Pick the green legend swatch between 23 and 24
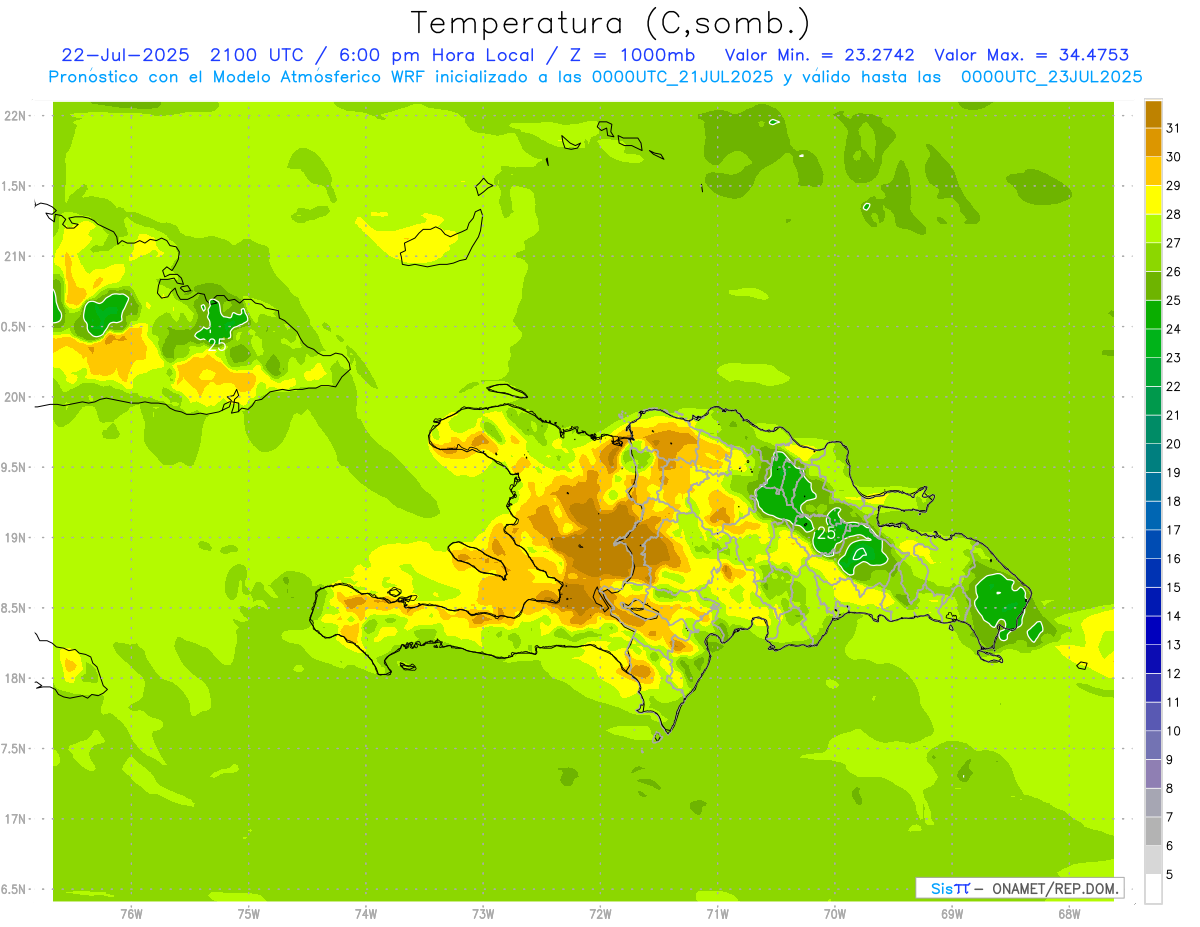 1153,343
